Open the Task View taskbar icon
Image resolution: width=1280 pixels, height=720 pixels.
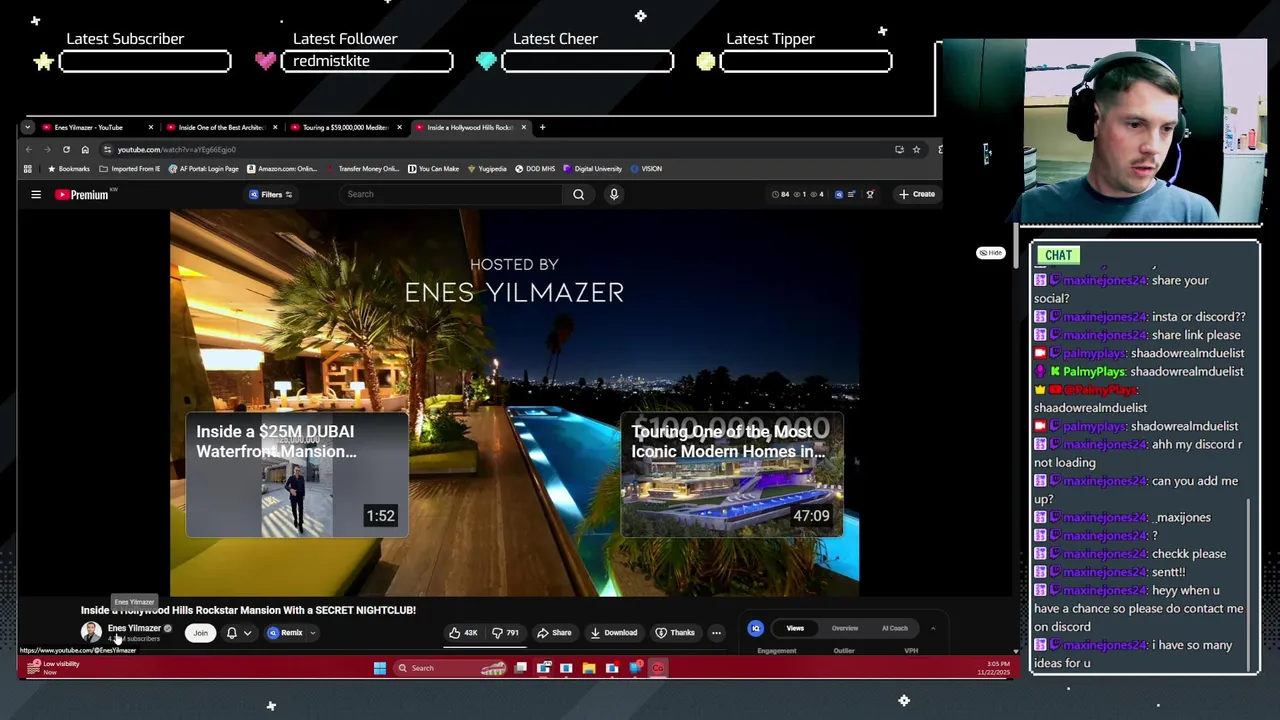coord(521,668)
